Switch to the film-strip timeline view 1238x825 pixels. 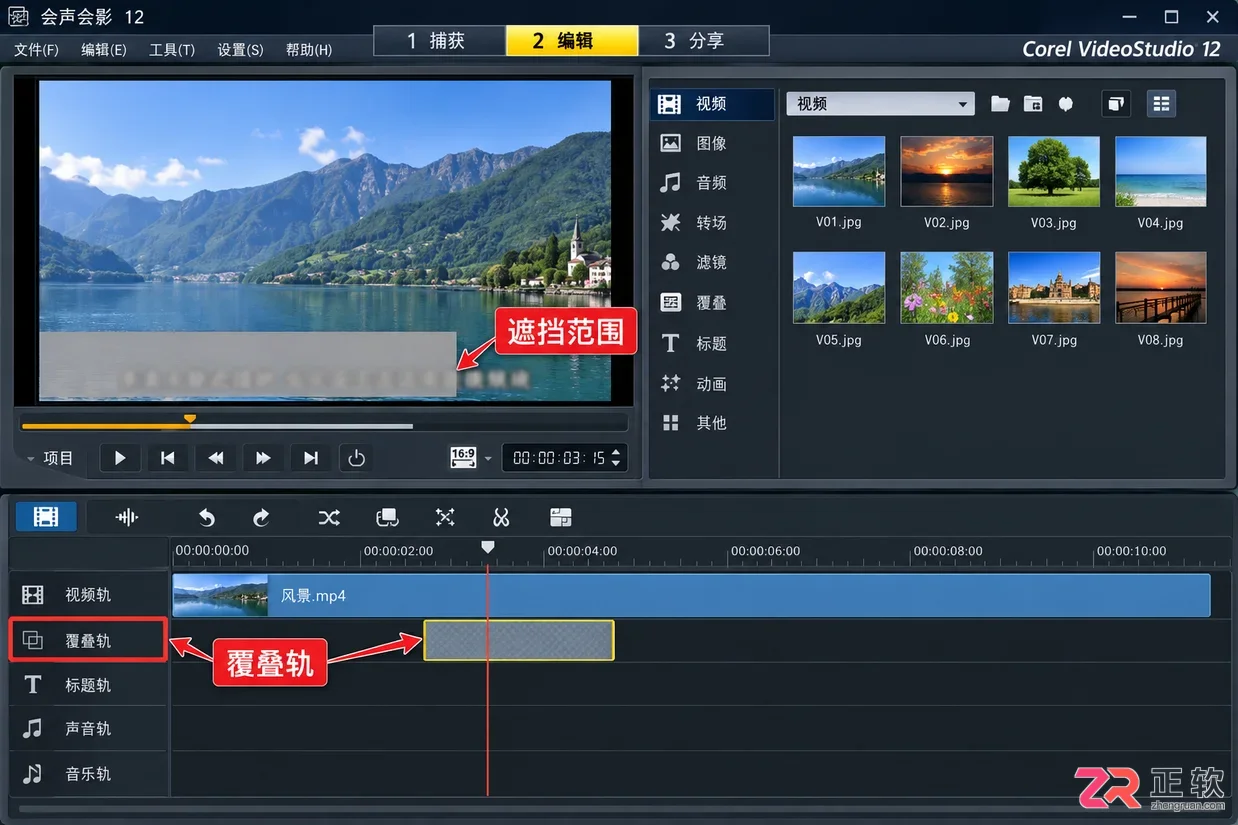46,516
